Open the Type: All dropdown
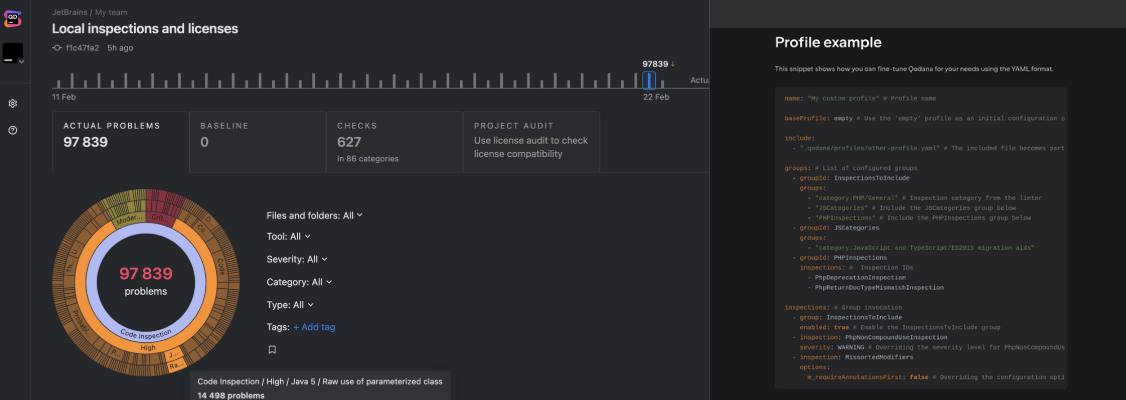The height and width of the screenshot is (400, 1126). 290,305
